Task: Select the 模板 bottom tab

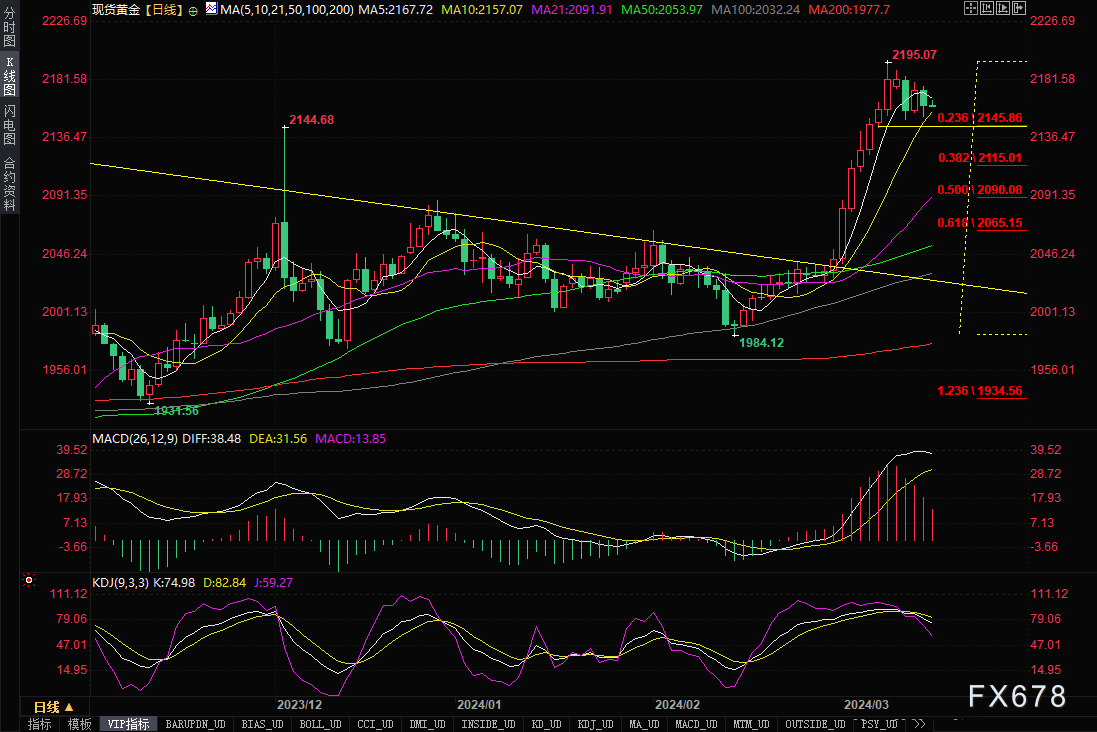Action: (x=79, y=724)
